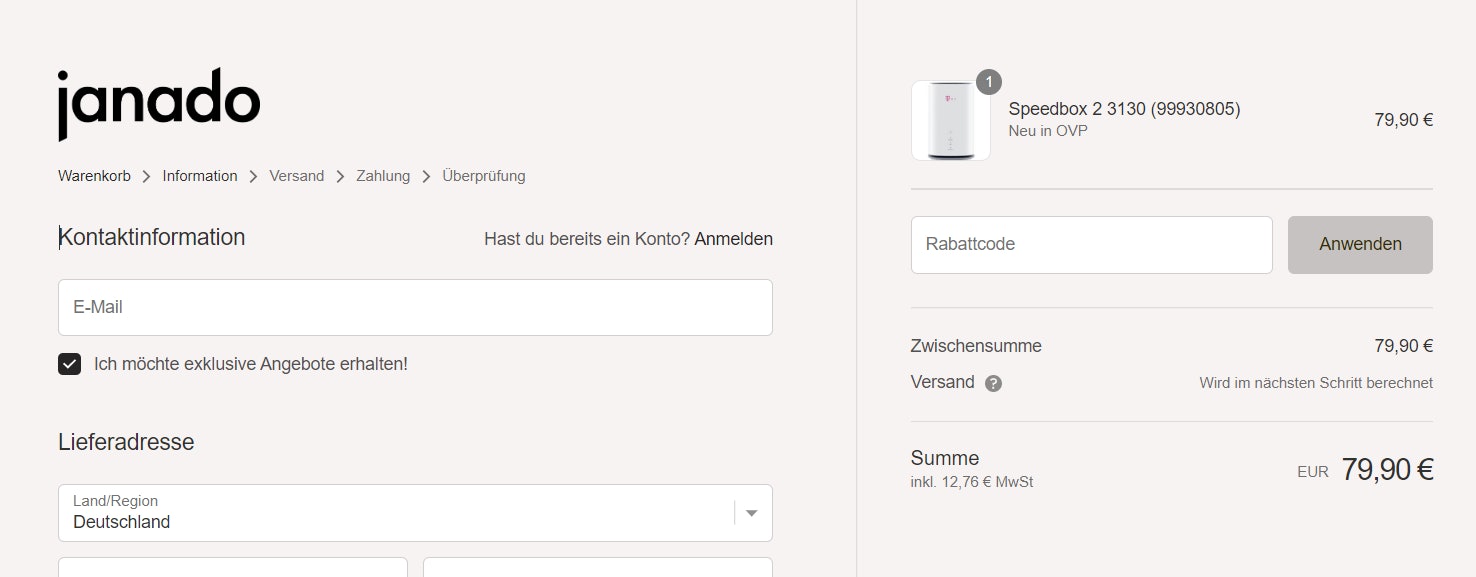Click the Versand question mark help icon
The width and height of the screenshot is (1476, 577).
(993, 383)
